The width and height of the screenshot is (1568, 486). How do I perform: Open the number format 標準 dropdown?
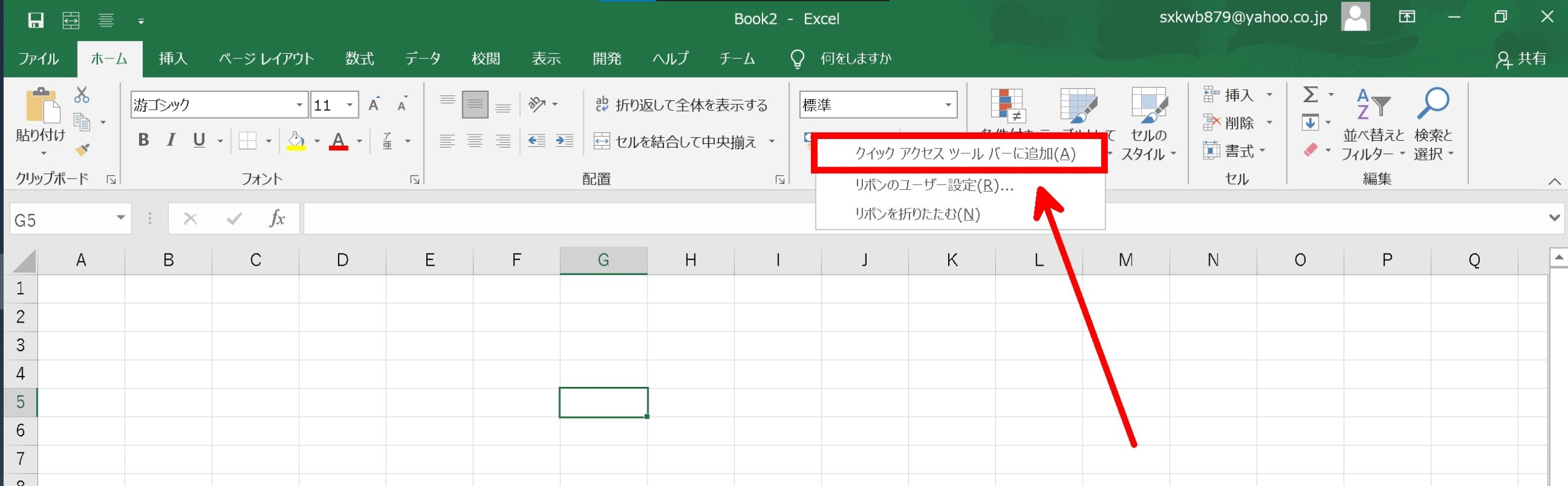pyautogui.click(x=948, y=105)
